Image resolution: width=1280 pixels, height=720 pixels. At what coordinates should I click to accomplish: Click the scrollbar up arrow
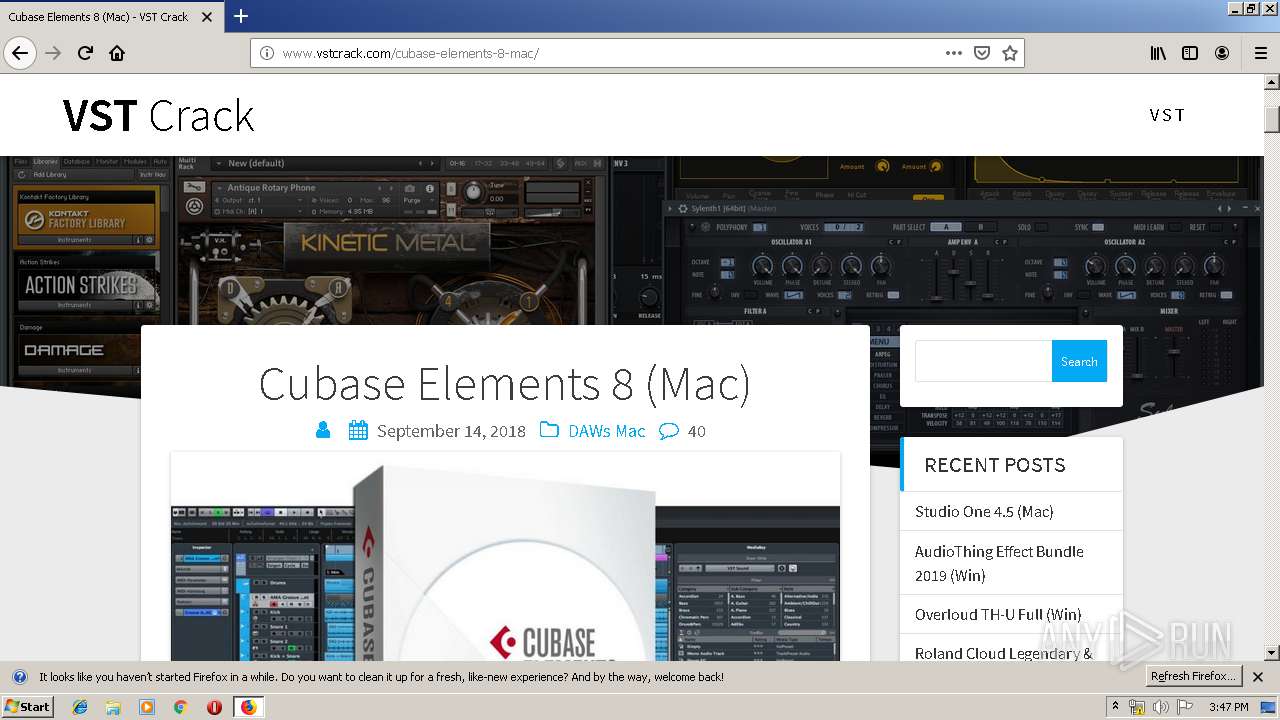pyautogui.click(x=1272, y=82)
